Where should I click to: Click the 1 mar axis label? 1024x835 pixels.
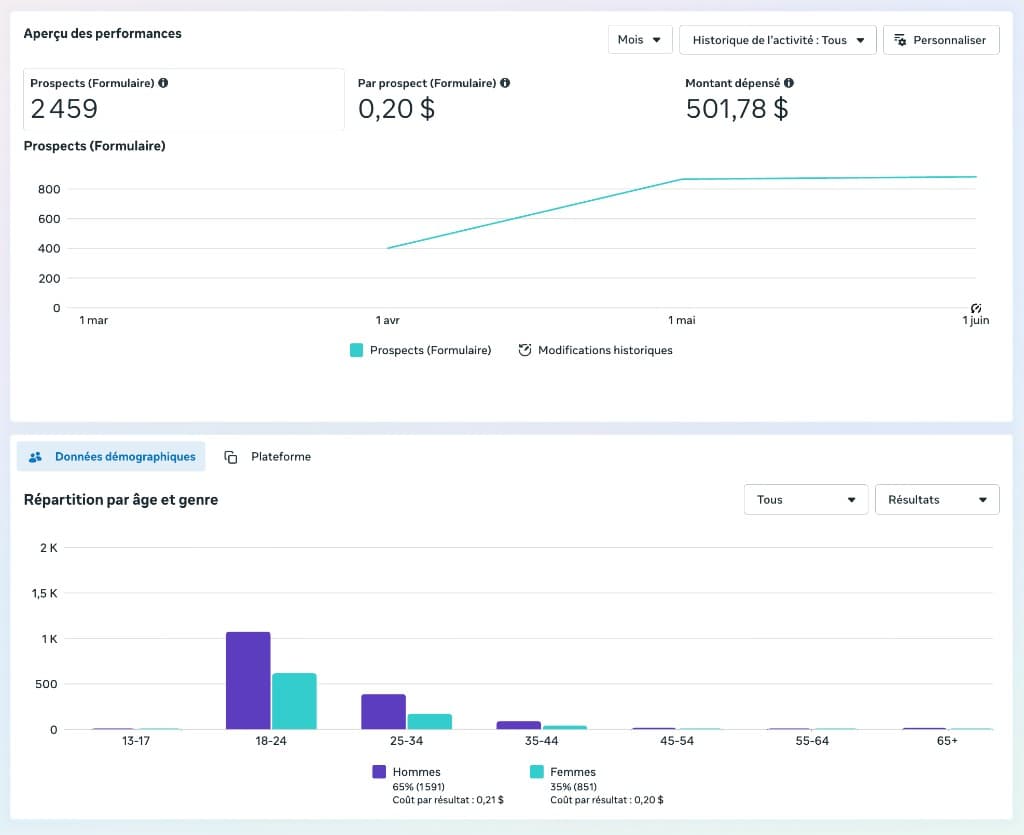pyautogui.click(x=93, y=320)
